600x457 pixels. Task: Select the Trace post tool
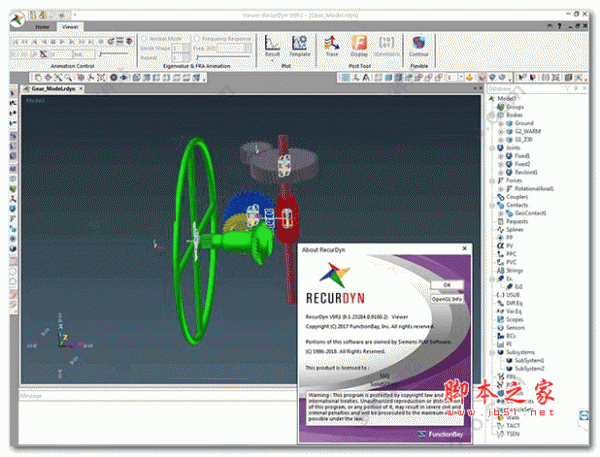coord(332,46)
